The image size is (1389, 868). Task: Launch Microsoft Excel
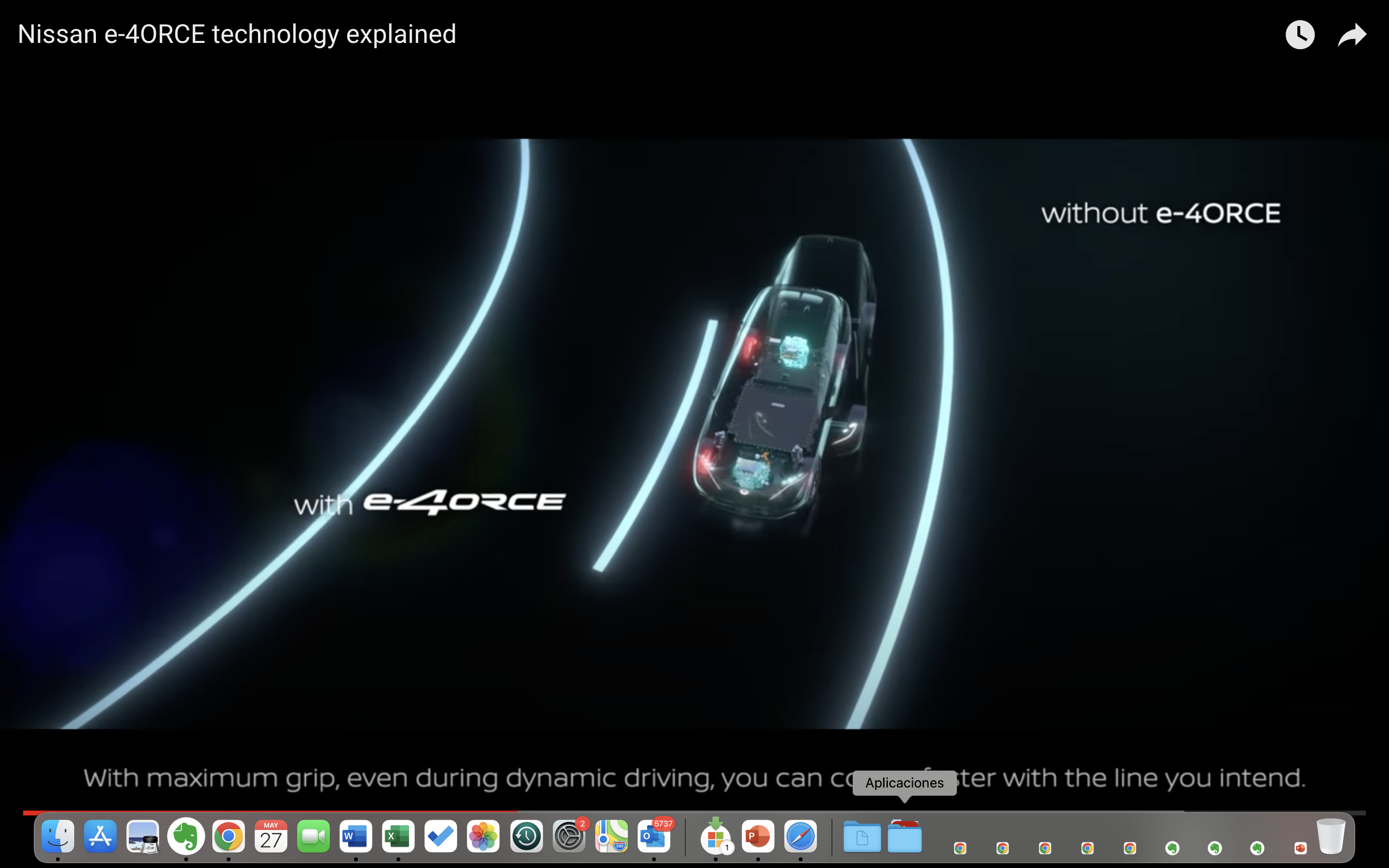coord(398,837)
